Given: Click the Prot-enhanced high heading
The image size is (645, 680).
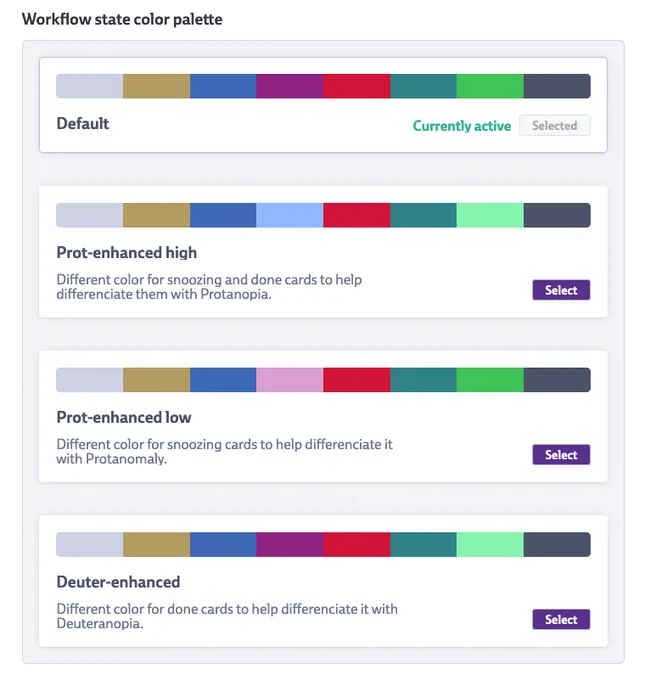Looking at the screenshot, I should (127, 252).
